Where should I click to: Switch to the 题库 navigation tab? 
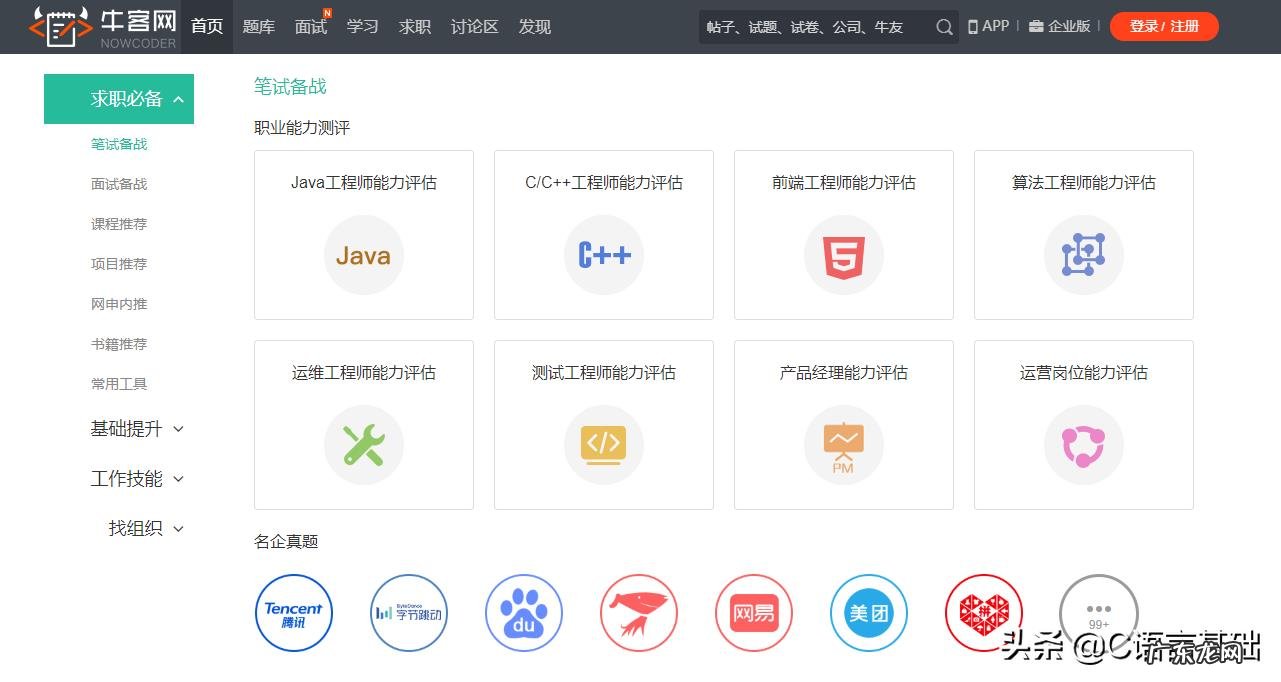click(258, 27)
